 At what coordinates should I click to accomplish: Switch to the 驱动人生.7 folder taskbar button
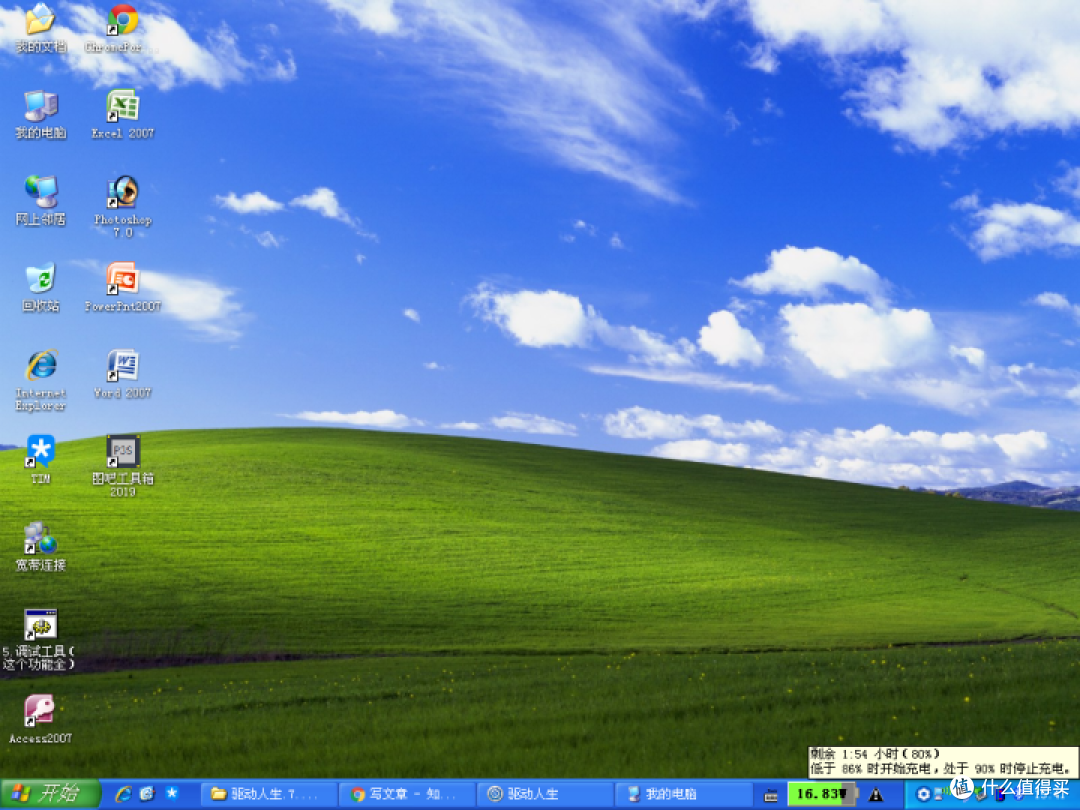point(271,794)
